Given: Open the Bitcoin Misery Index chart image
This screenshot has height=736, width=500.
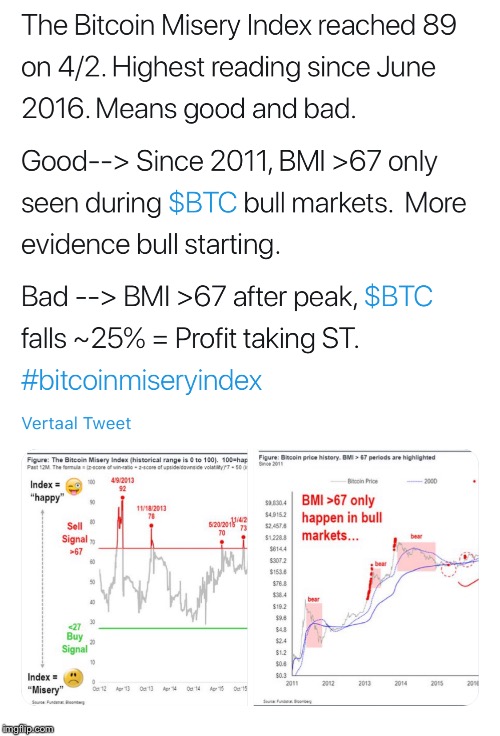Looking at the screenshot, I should pos(136,579).
